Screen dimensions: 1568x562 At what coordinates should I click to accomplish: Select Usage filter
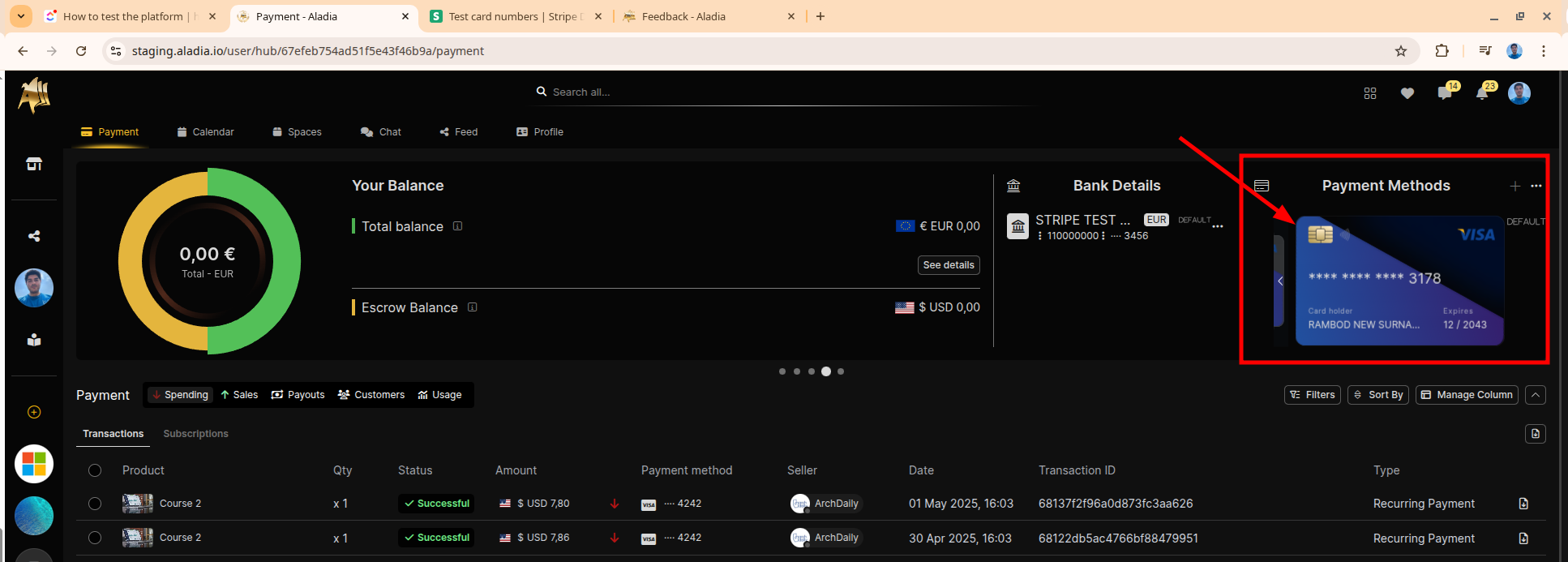[x=439, y=395]
